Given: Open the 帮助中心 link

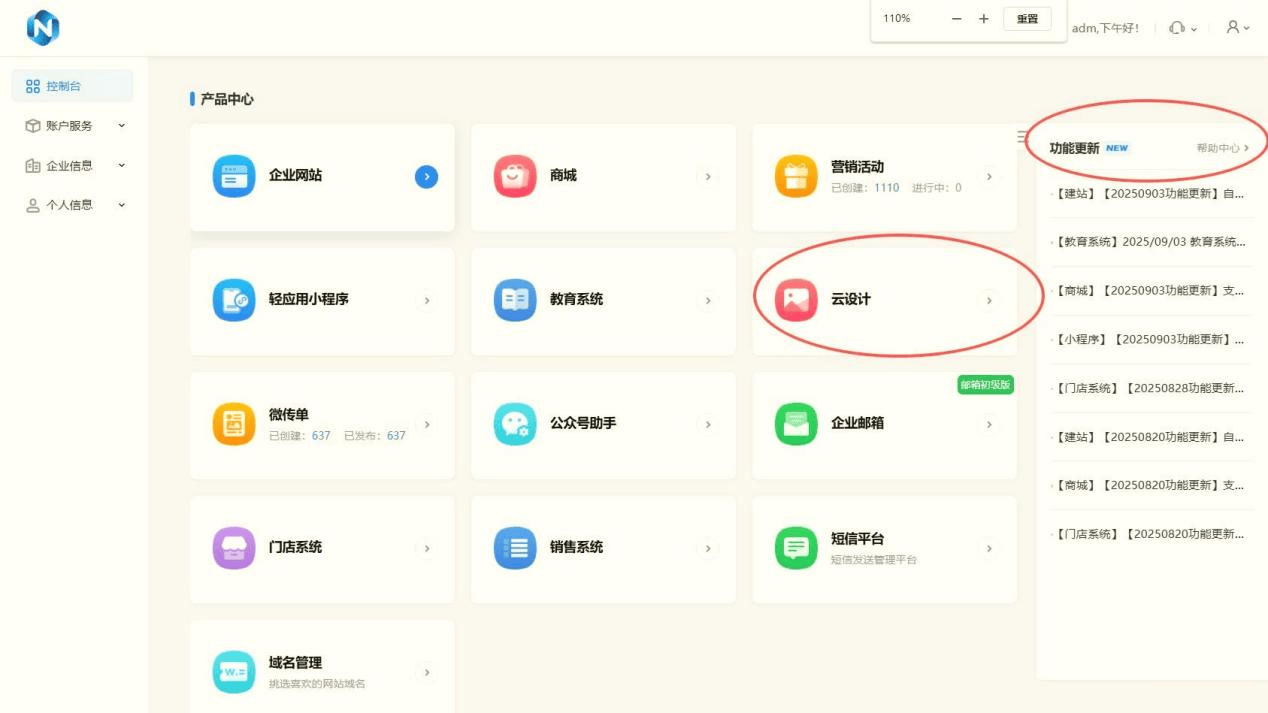Looking at the screenshot, I should pyautogui.click(x=1222, y=148).
